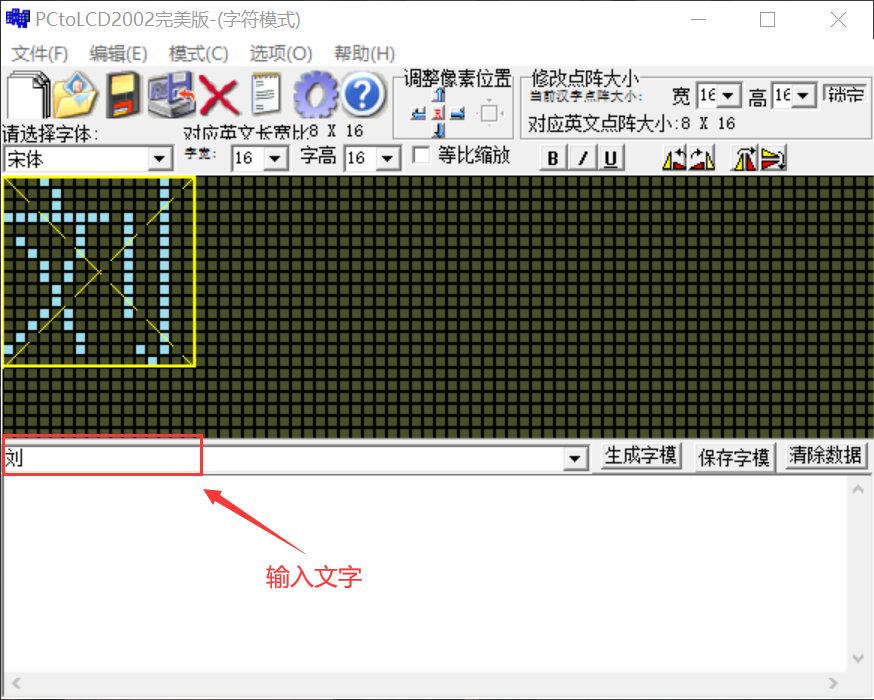Open the help icon on the toolbar
874x700 pixels.
pos(362,95)
